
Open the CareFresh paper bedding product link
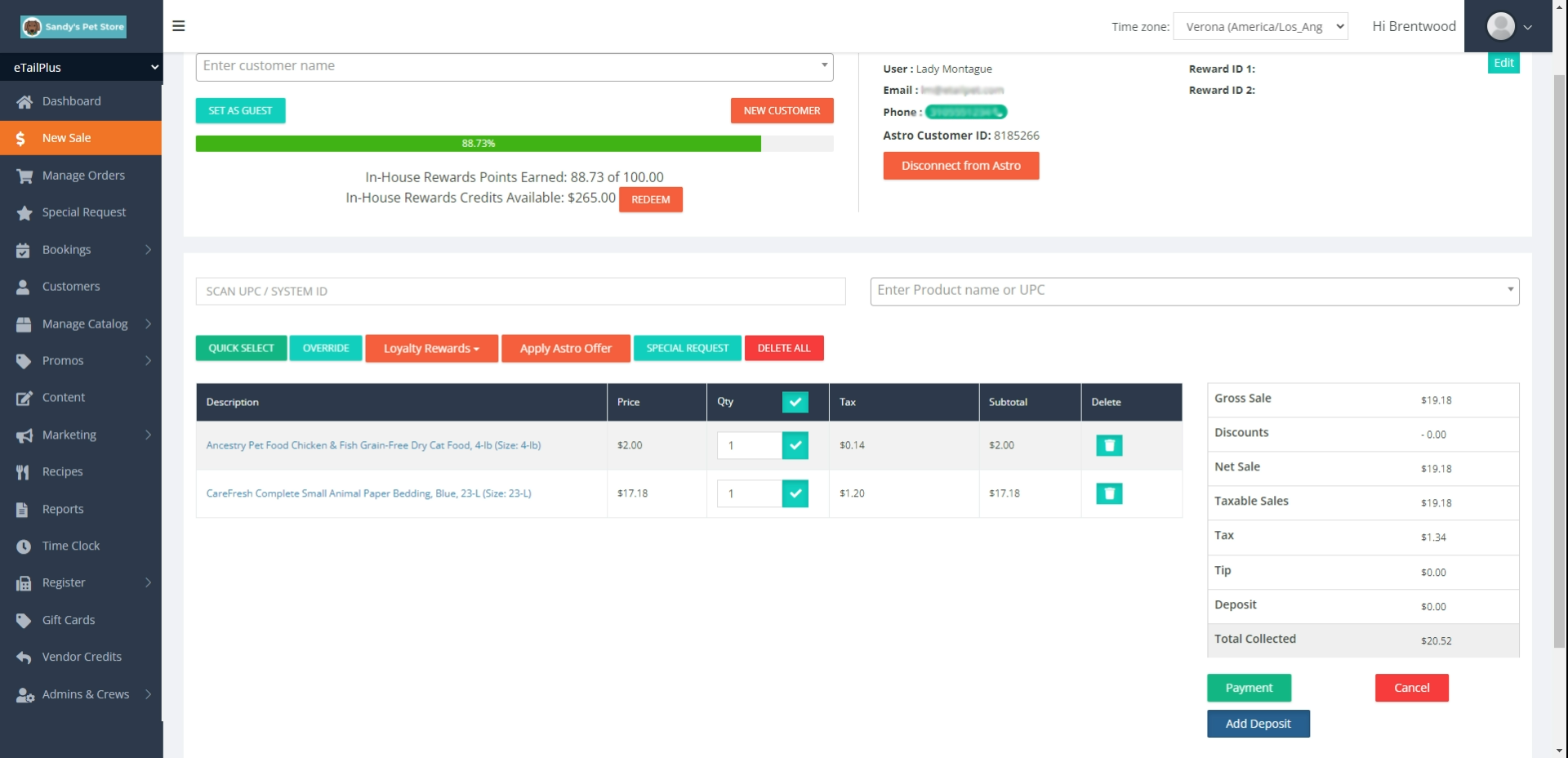[369, 493]
